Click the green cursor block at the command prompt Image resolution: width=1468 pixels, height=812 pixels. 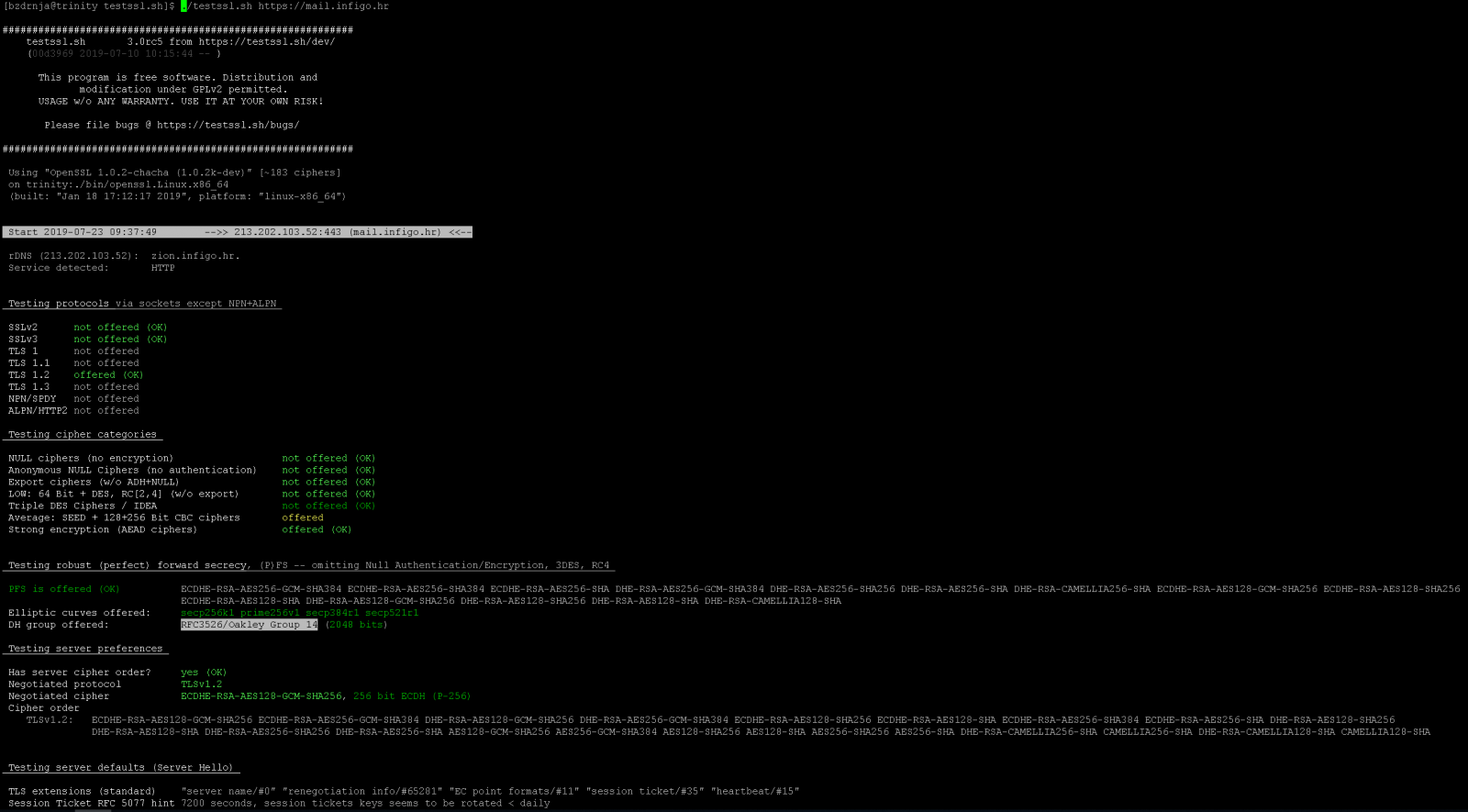183,6
